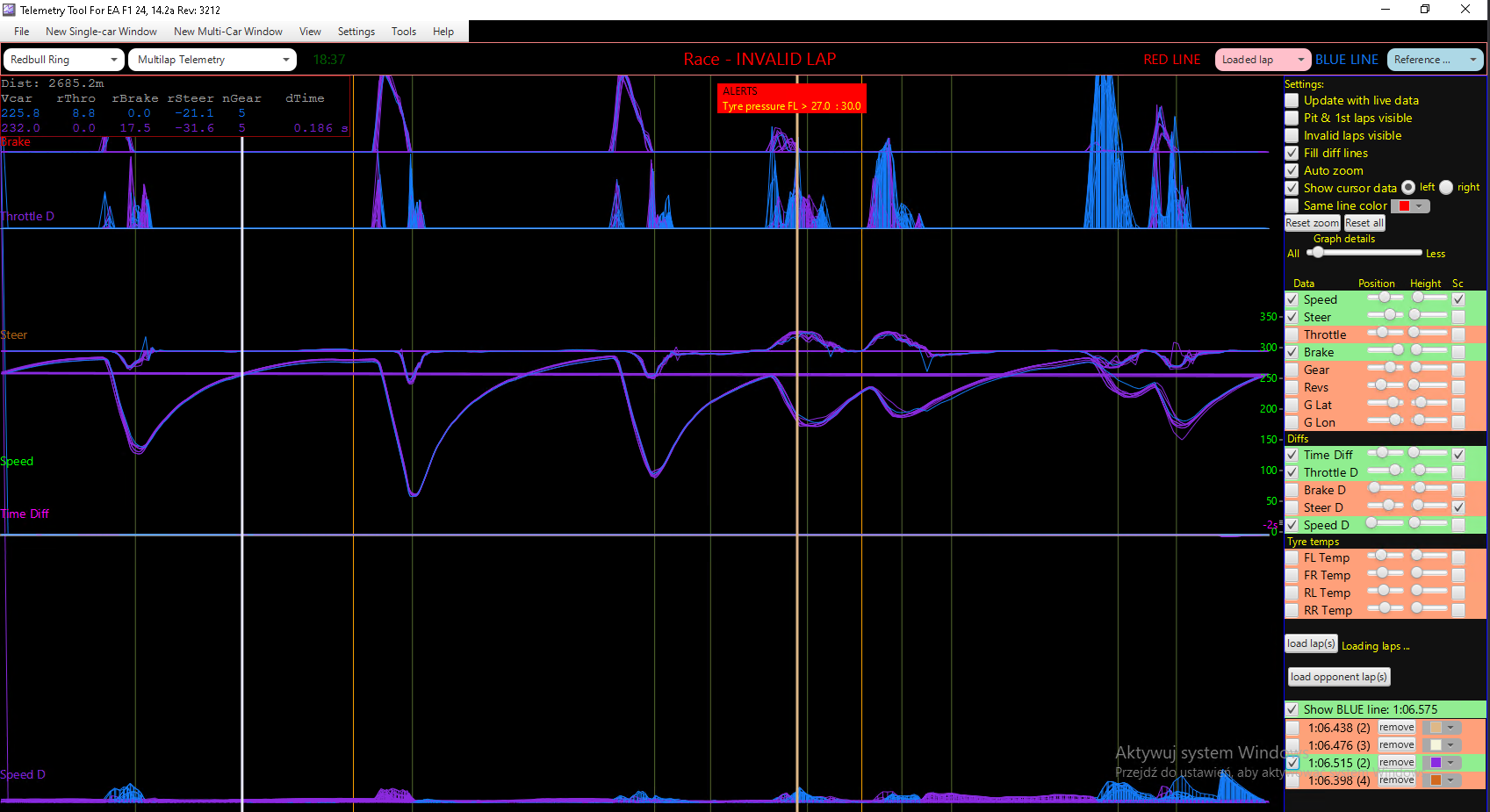Click the Graph details slider handle
Image resolution: width=1490 pixels, height=812 pixels.
tap(1317, 252)
